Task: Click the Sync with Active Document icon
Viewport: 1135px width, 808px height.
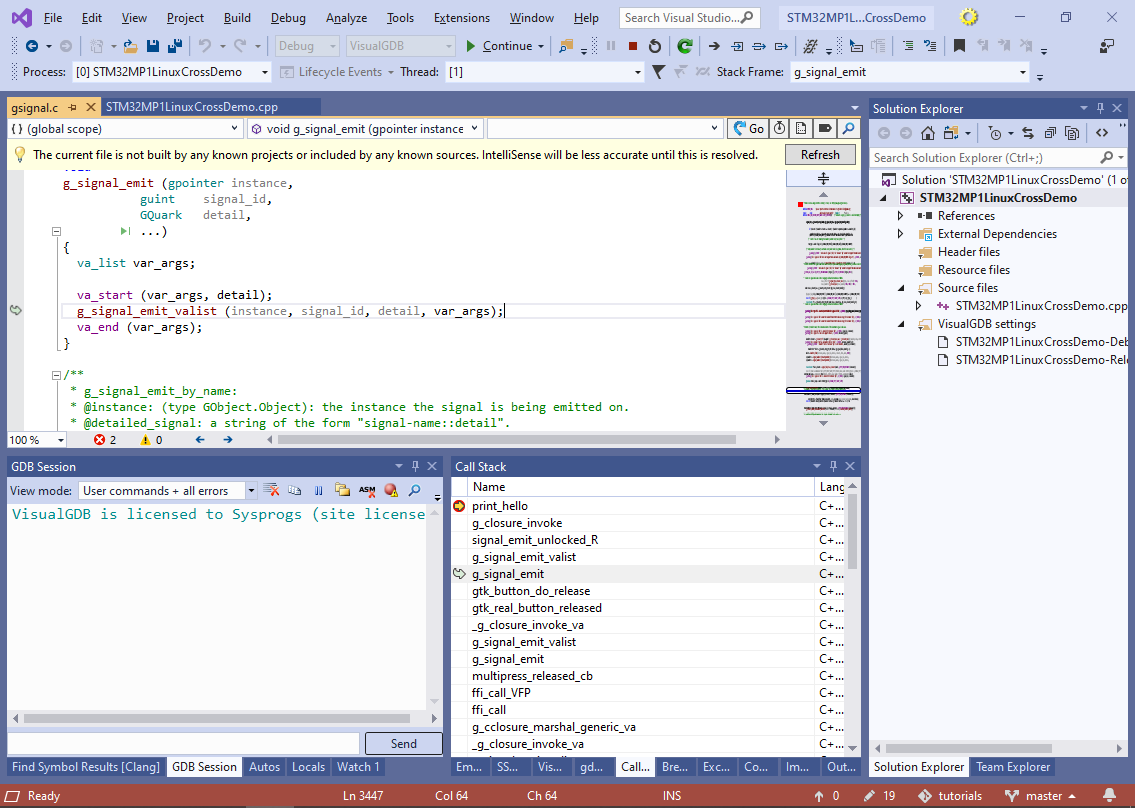Action: click(x=1028, y=132)
